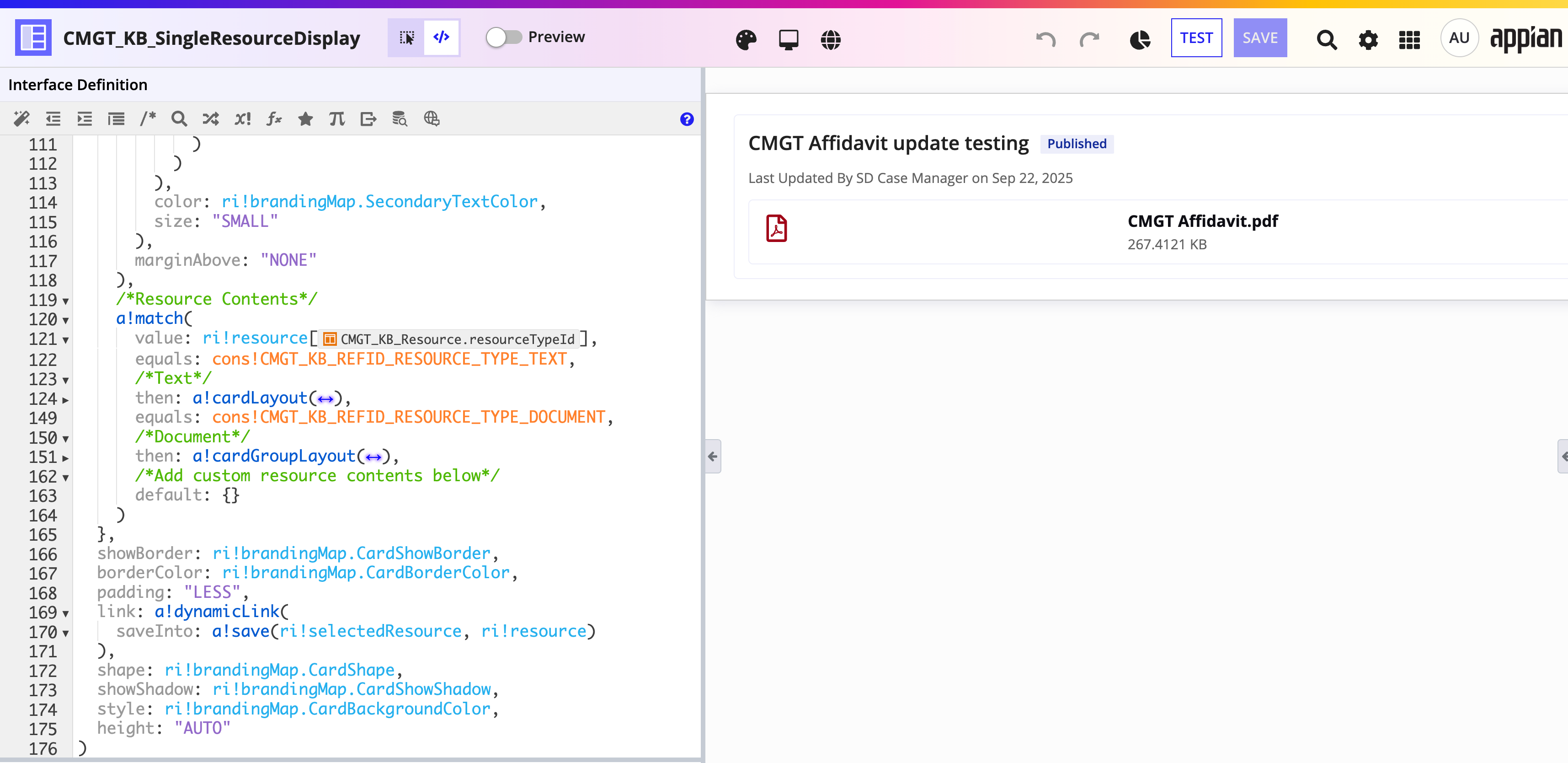Viewport: 1568px width, 763px height.
Task: Click the redo arrow
Action: [x=1089, y=40]
